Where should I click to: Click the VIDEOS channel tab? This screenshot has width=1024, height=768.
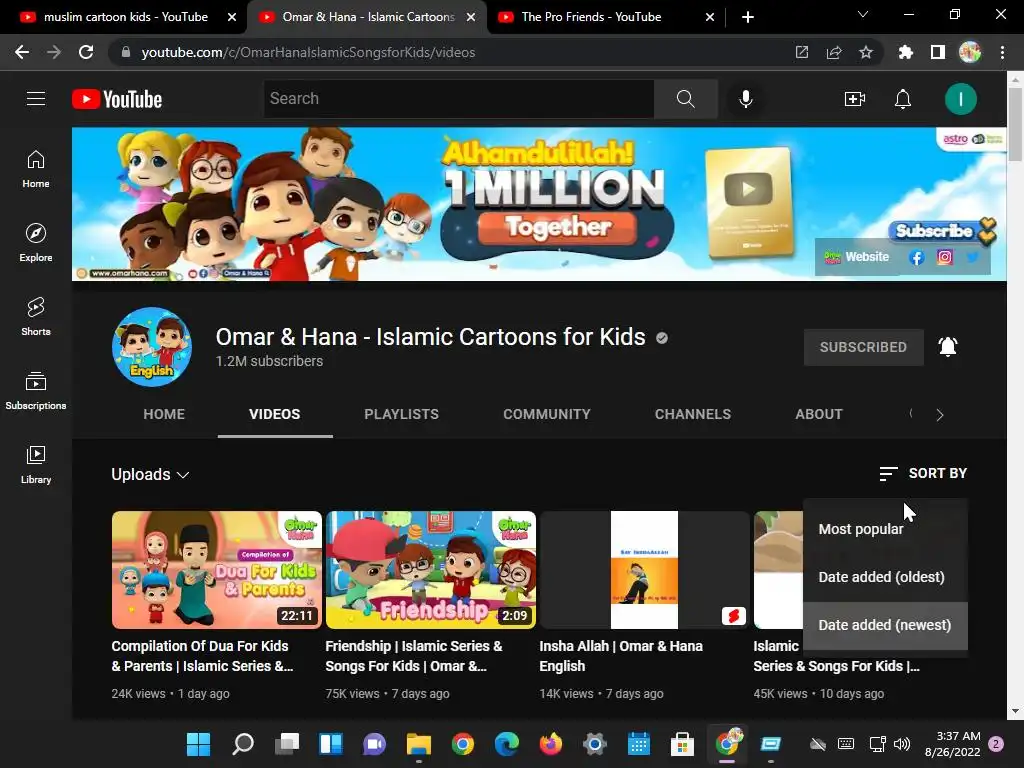(275, 415)
